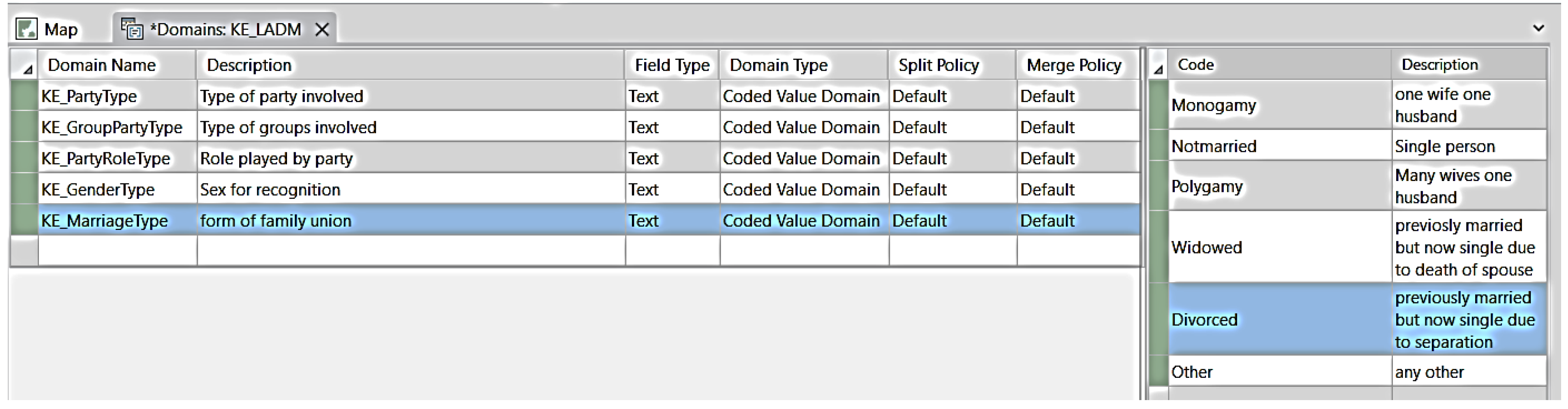This screenshot has width=1568, height=409.
Task: Switch to the Map tab
Action: point(60,29)
